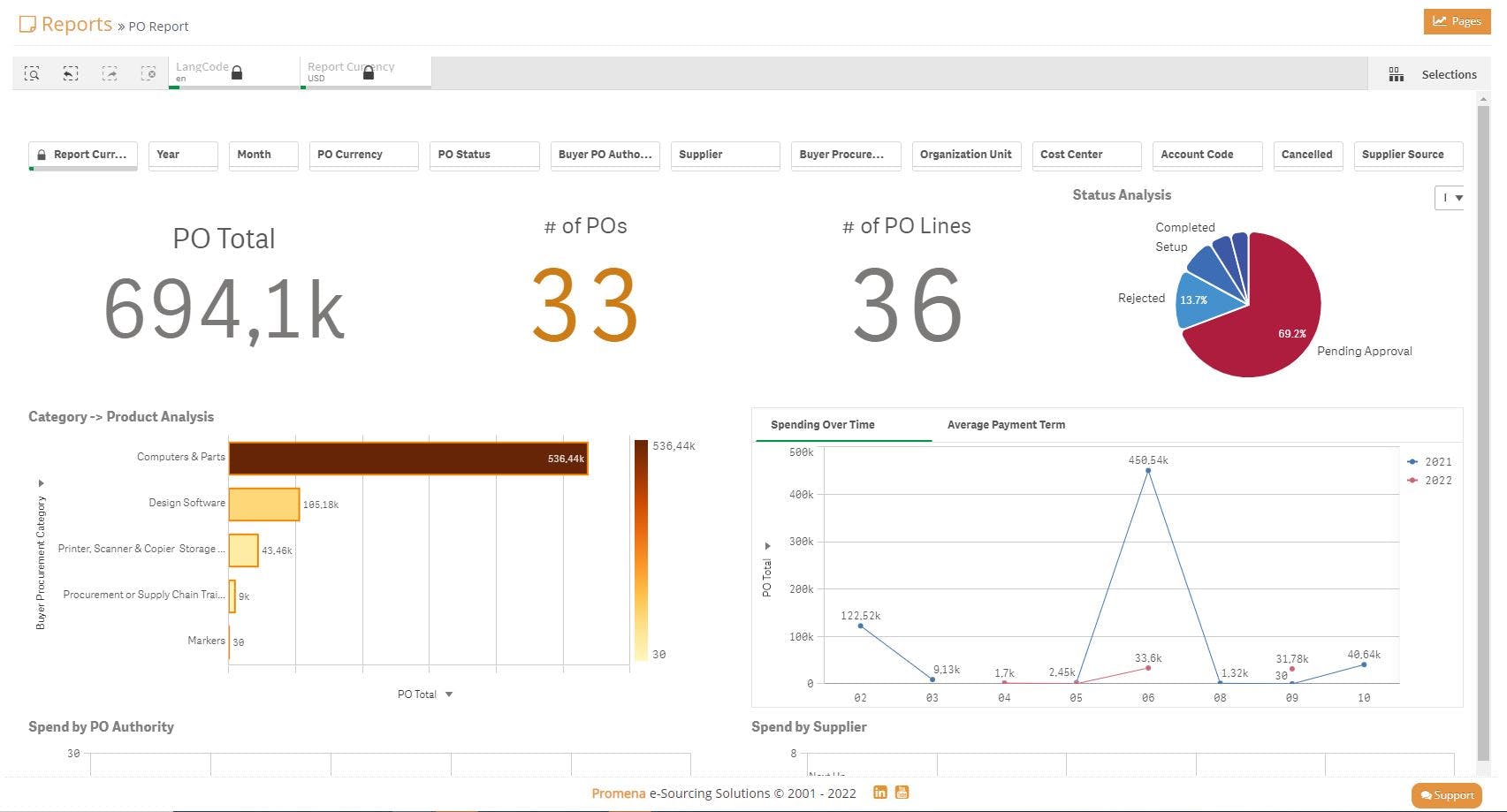Step forward in selections

[110, 73]
